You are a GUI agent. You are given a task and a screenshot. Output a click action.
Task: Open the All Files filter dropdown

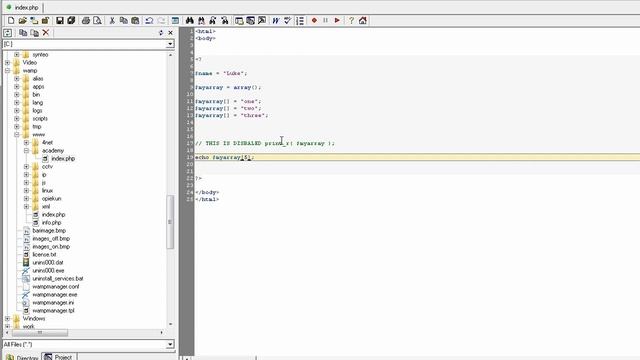pyautogui.click(x=170, y=344)
